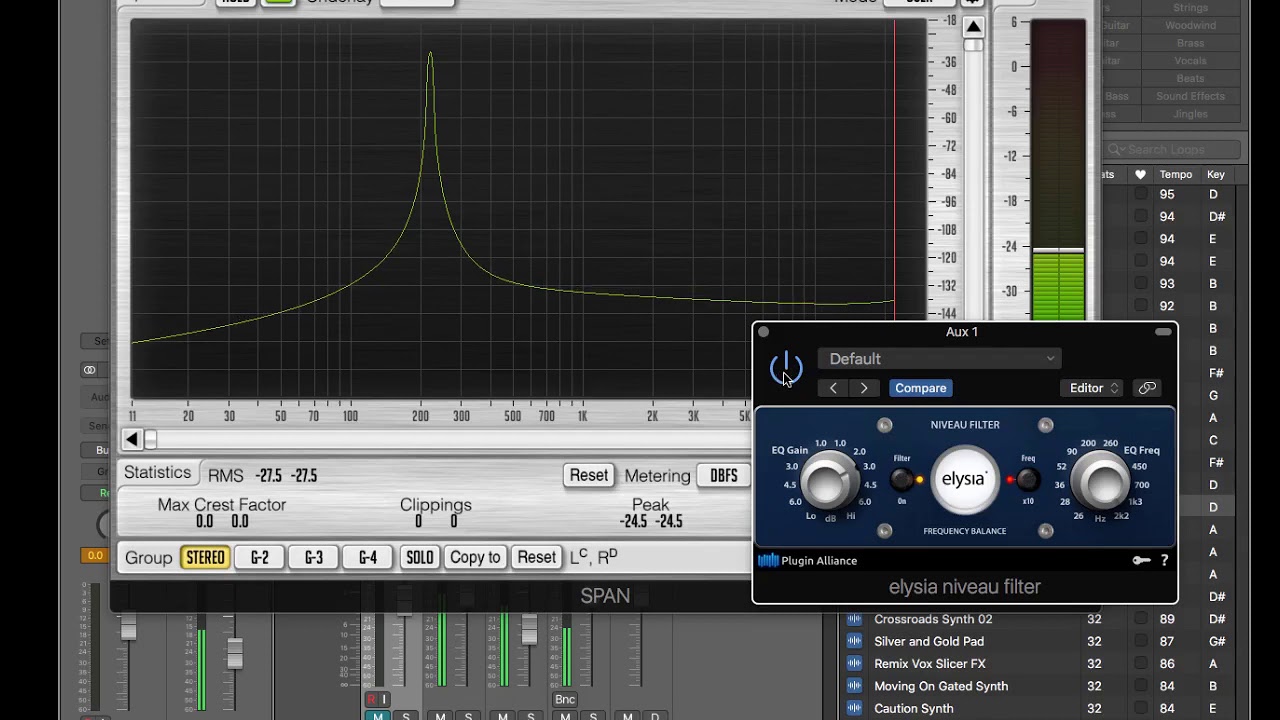Click the Plugin Alliance logo
This screenshot has height=720, width=1280.
(808, 561)
